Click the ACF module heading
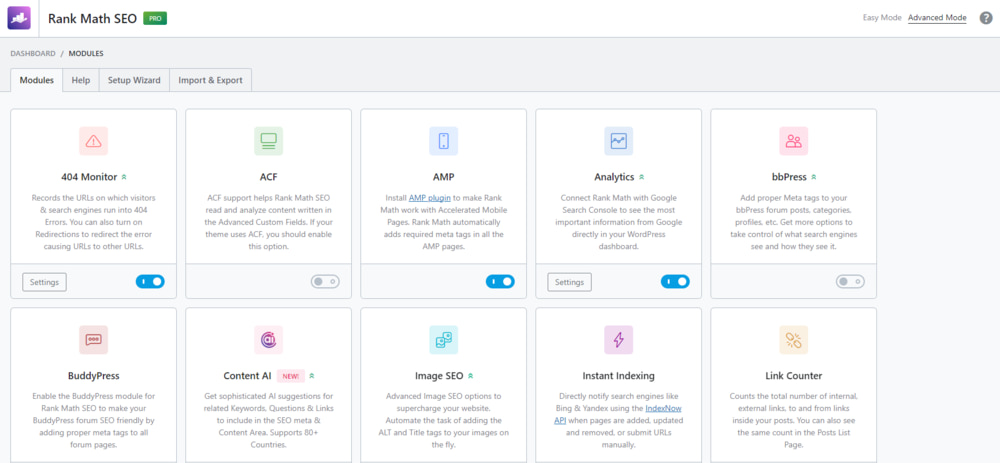The height and width of the screenshot is (463, 1000). pyautogui.click(x=268, y=177)
